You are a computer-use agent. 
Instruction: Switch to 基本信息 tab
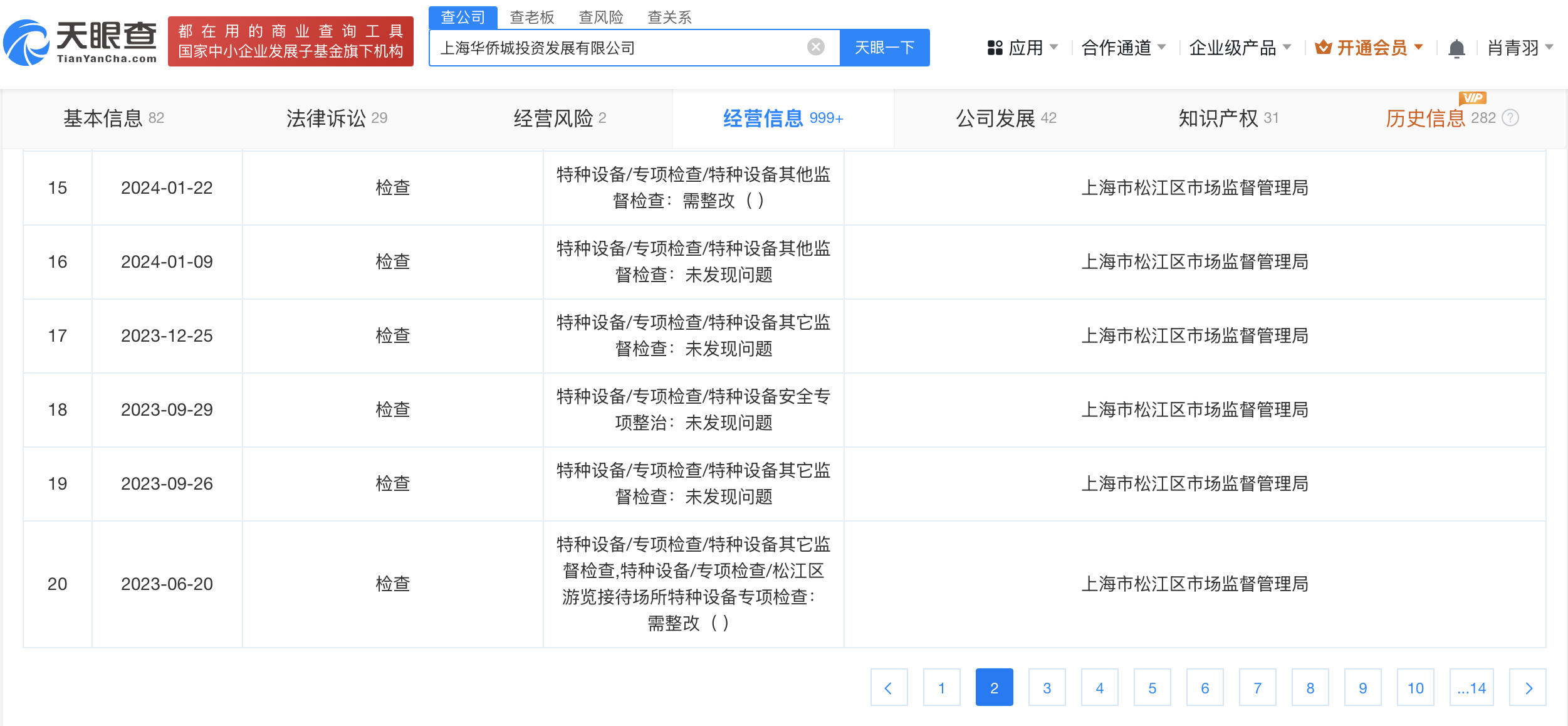[x=113, y=118]
